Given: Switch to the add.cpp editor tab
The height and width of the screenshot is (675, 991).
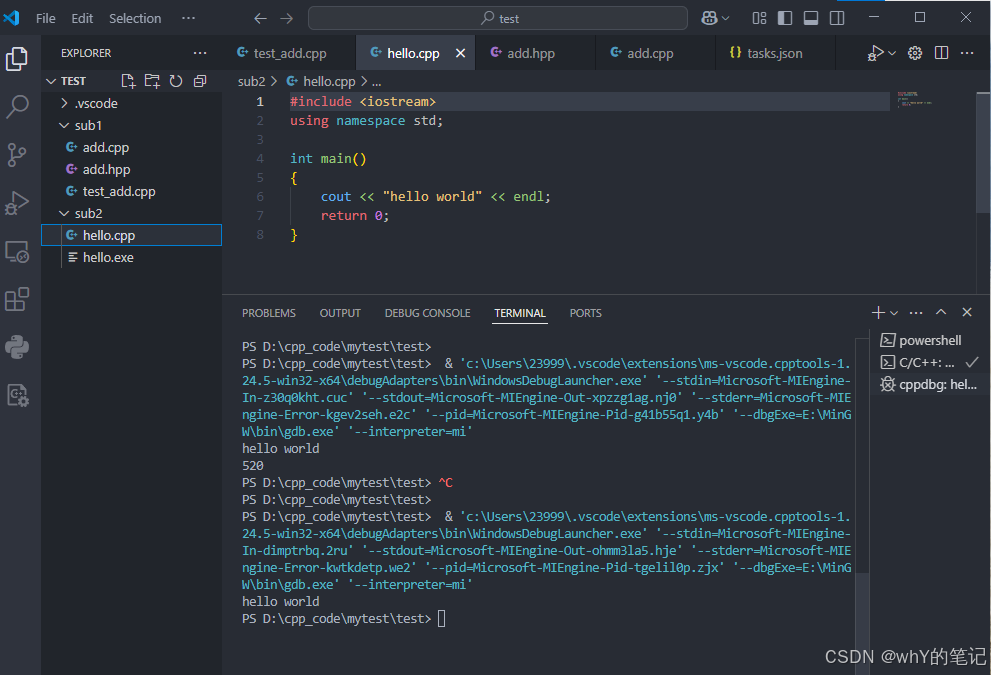Looking at the screenshot, I should (x=655, y=53).
